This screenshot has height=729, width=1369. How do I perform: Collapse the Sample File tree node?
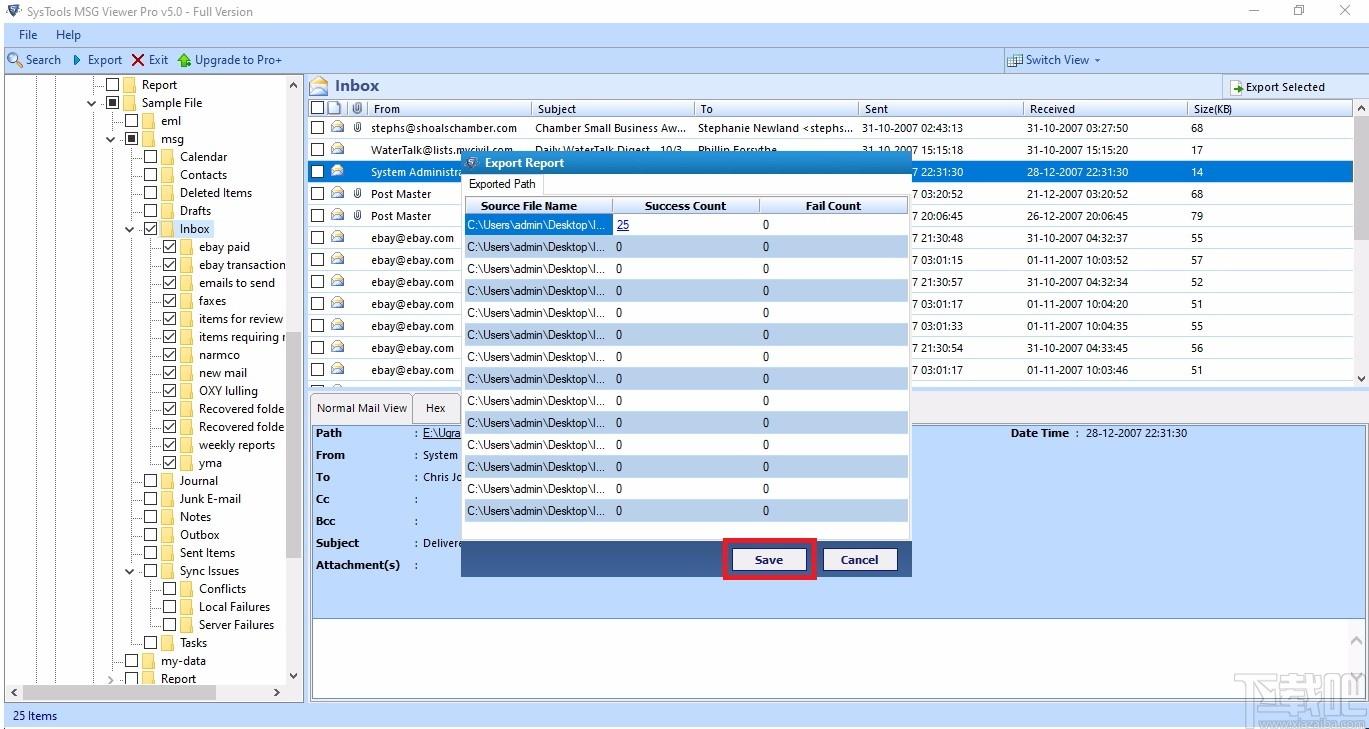pos(92,103)
